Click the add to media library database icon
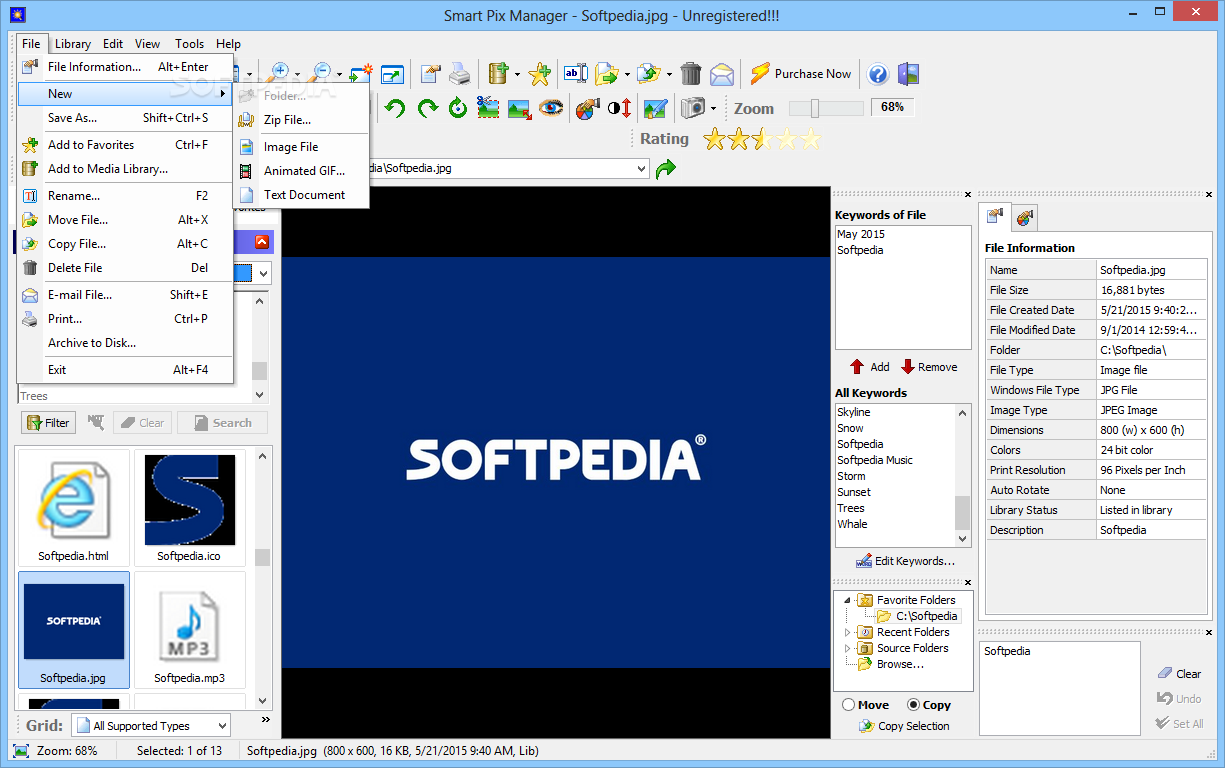 [x=499, y=74]
